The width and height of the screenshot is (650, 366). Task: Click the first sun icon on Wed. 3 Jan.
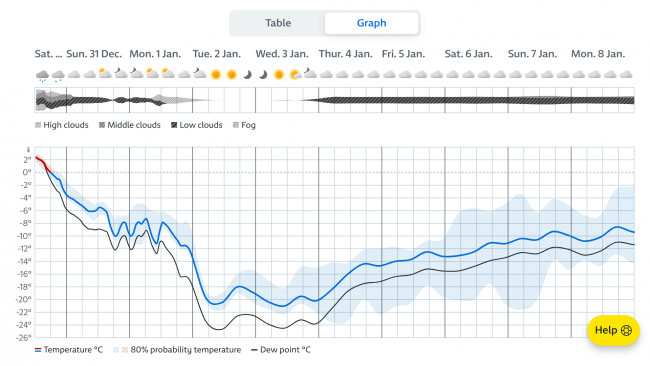tap(279, 75)
